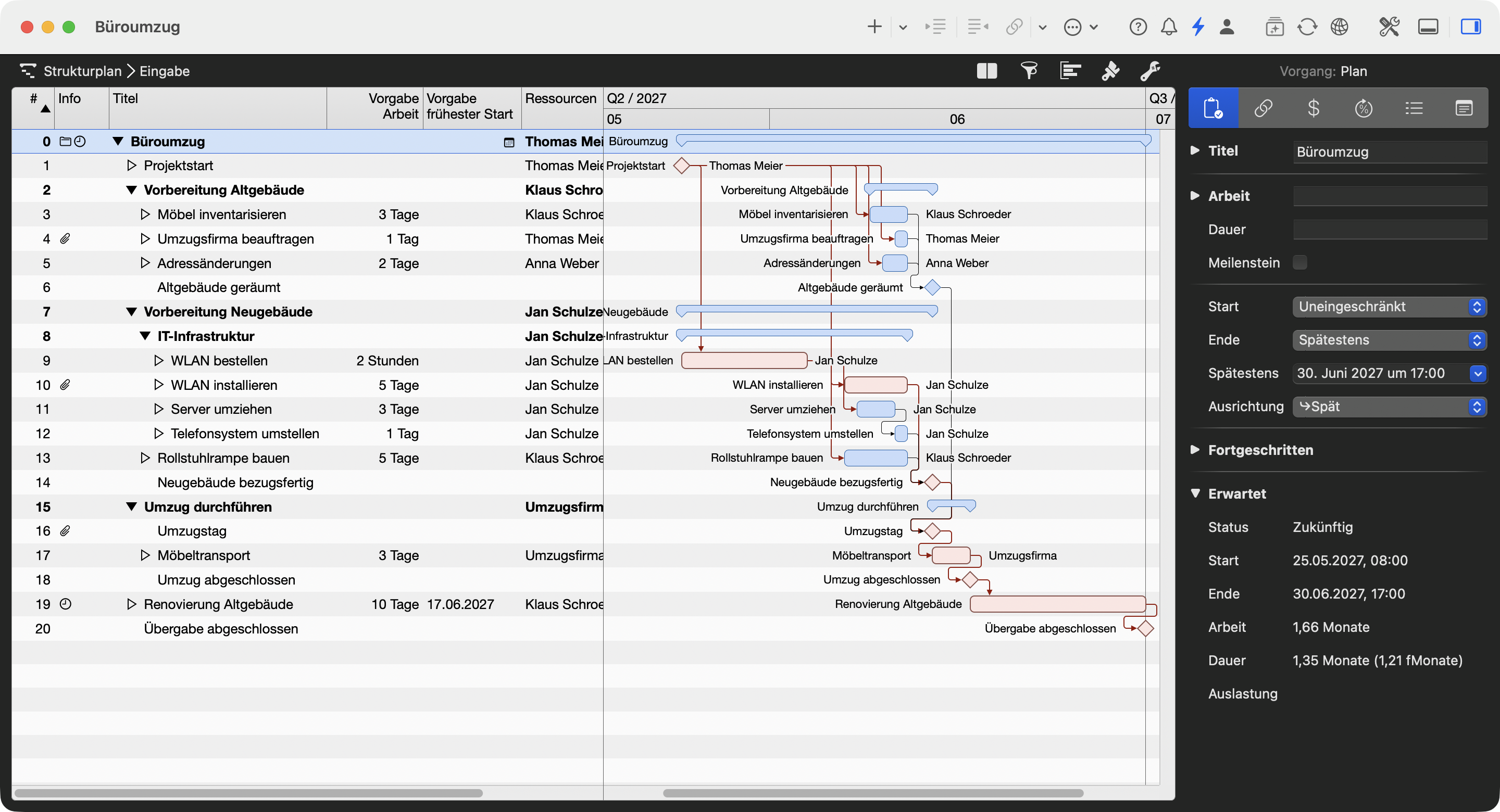Toggle the Meilenstein checkbox

(1299, 262)
